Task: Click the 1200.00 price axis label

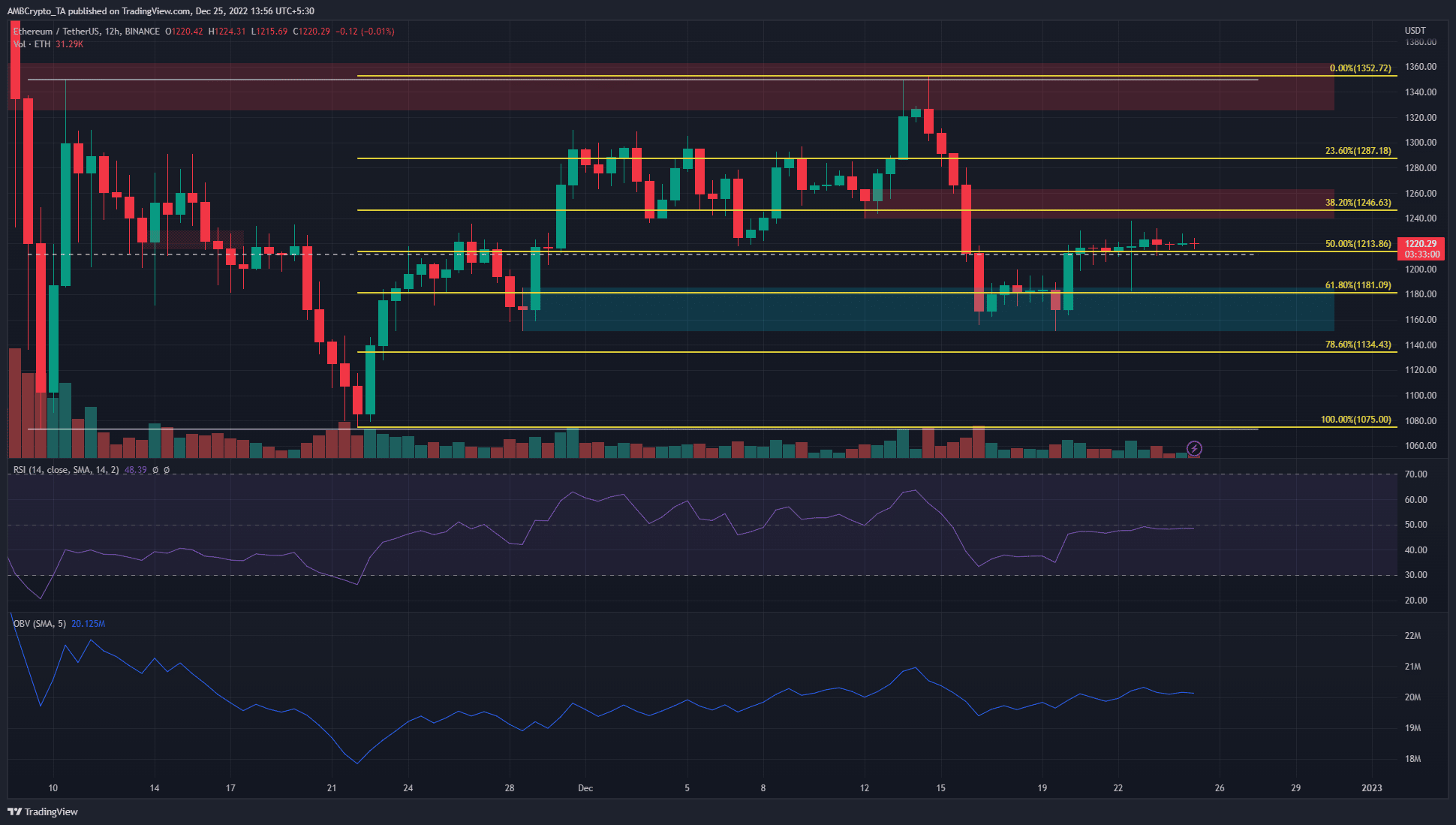Action: (x=1421, y=269)
